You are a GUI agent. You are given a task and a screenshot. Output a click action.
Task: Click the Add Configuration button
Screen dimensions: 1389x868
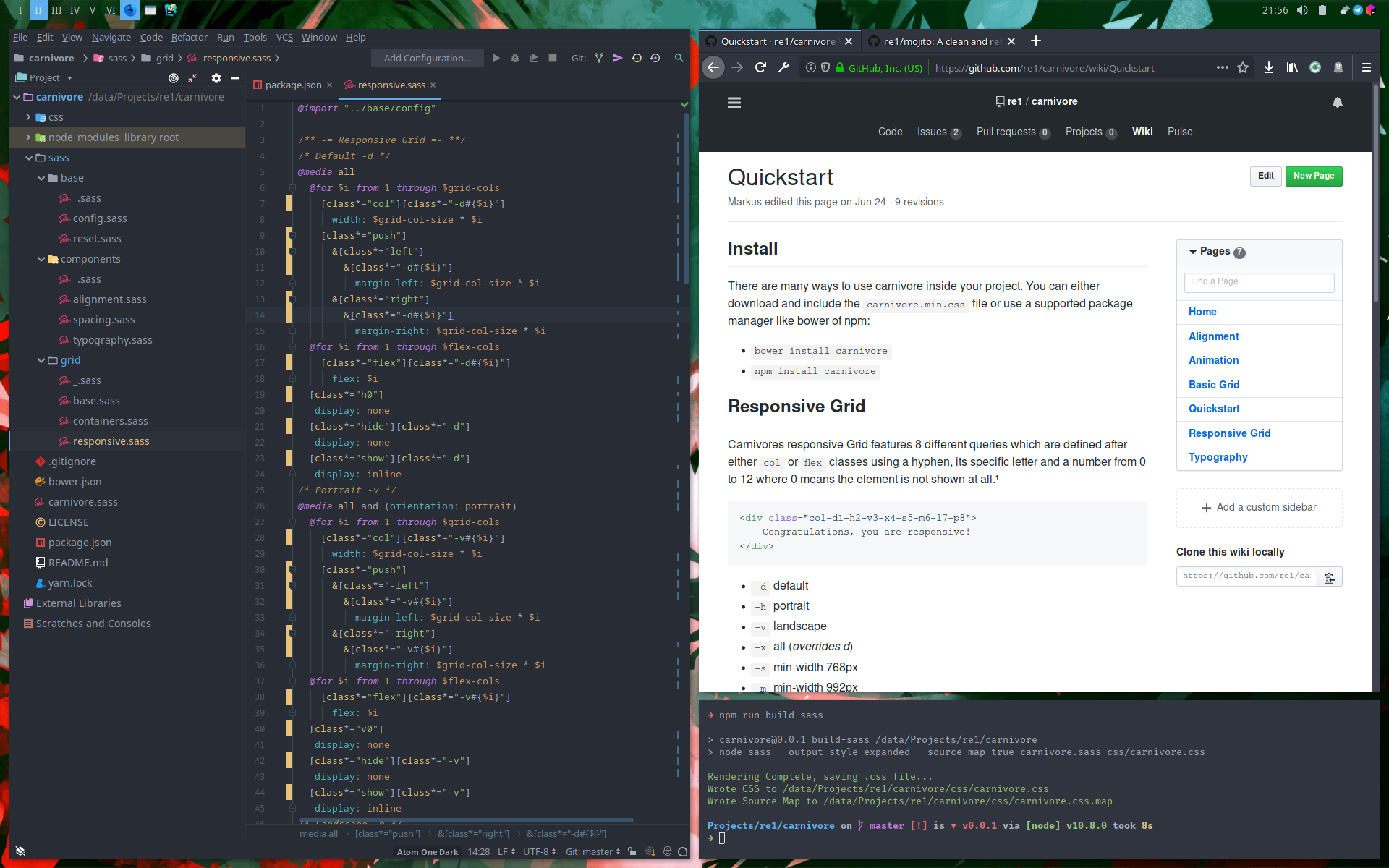pyautogui.click(x=427, y=58)
